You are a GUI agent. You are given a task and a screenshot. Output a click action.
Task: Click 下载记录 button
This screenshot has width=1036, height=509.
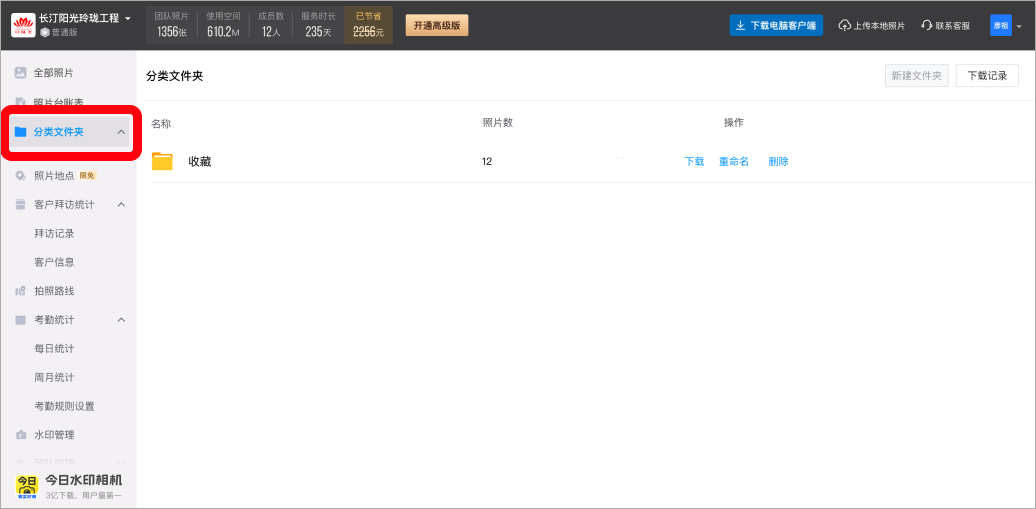(x=987, y=75)
